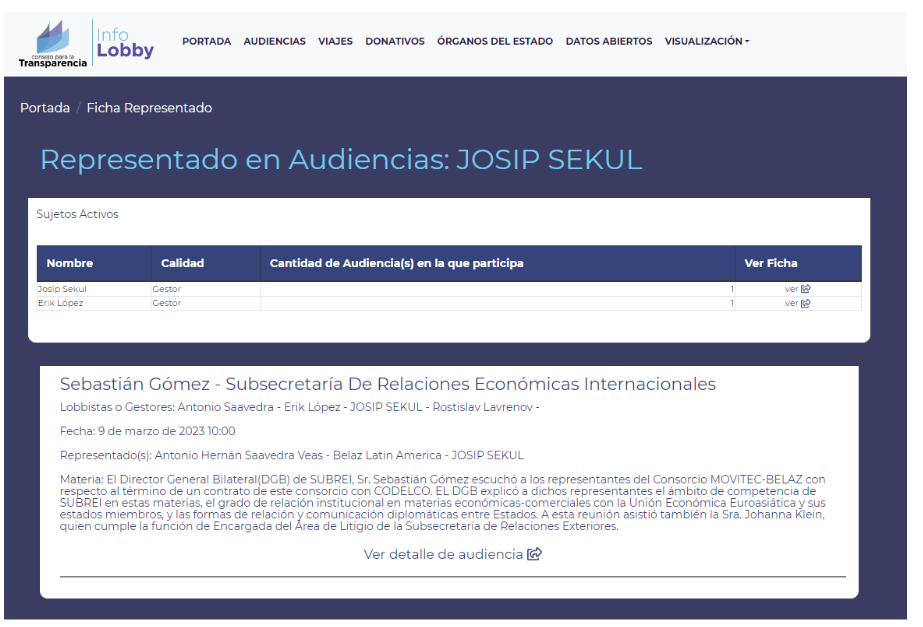Screen dimensions: 923x627
Task: Click the 'Gestor' cell in Erik López row
Action: click(205, 303)
